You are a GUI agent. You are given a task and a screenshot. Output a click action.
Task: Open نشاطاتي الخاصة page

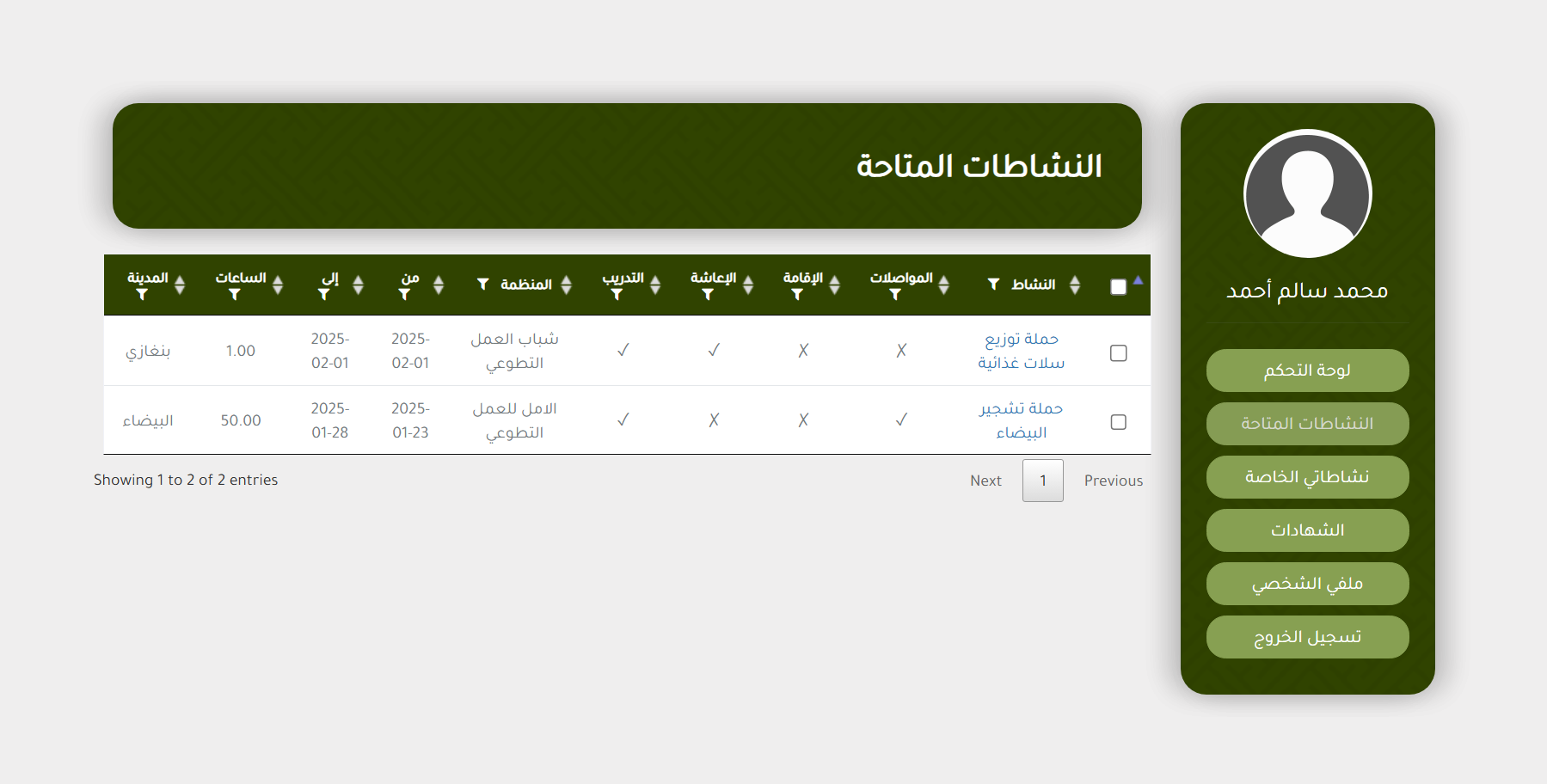click(1307, 477)
